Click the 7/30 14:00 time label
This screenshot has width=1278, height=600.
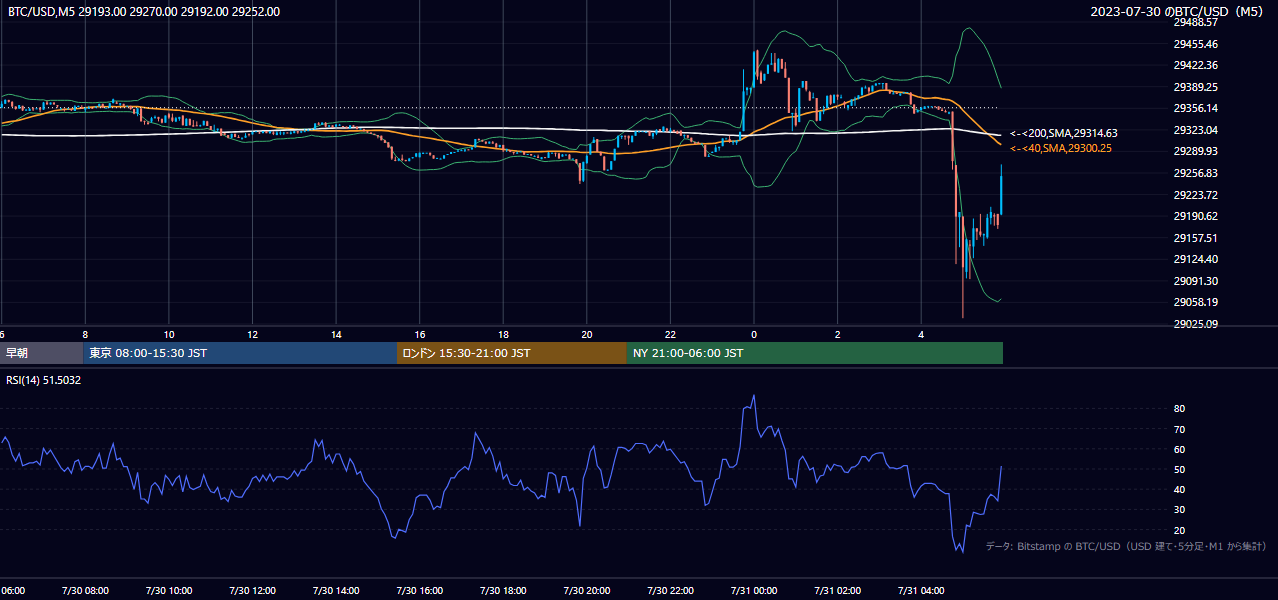tap(336, 591)
